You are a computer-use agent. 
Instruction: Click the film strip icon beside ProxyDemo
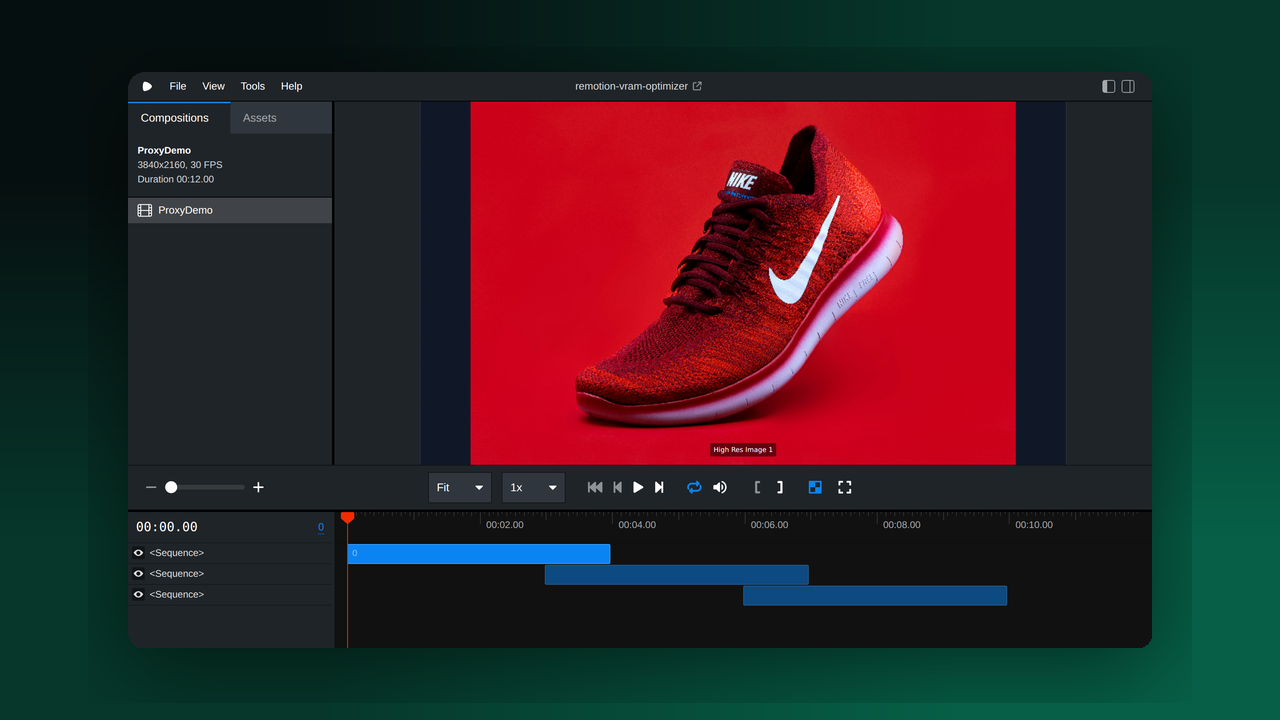tap(145, 210)
